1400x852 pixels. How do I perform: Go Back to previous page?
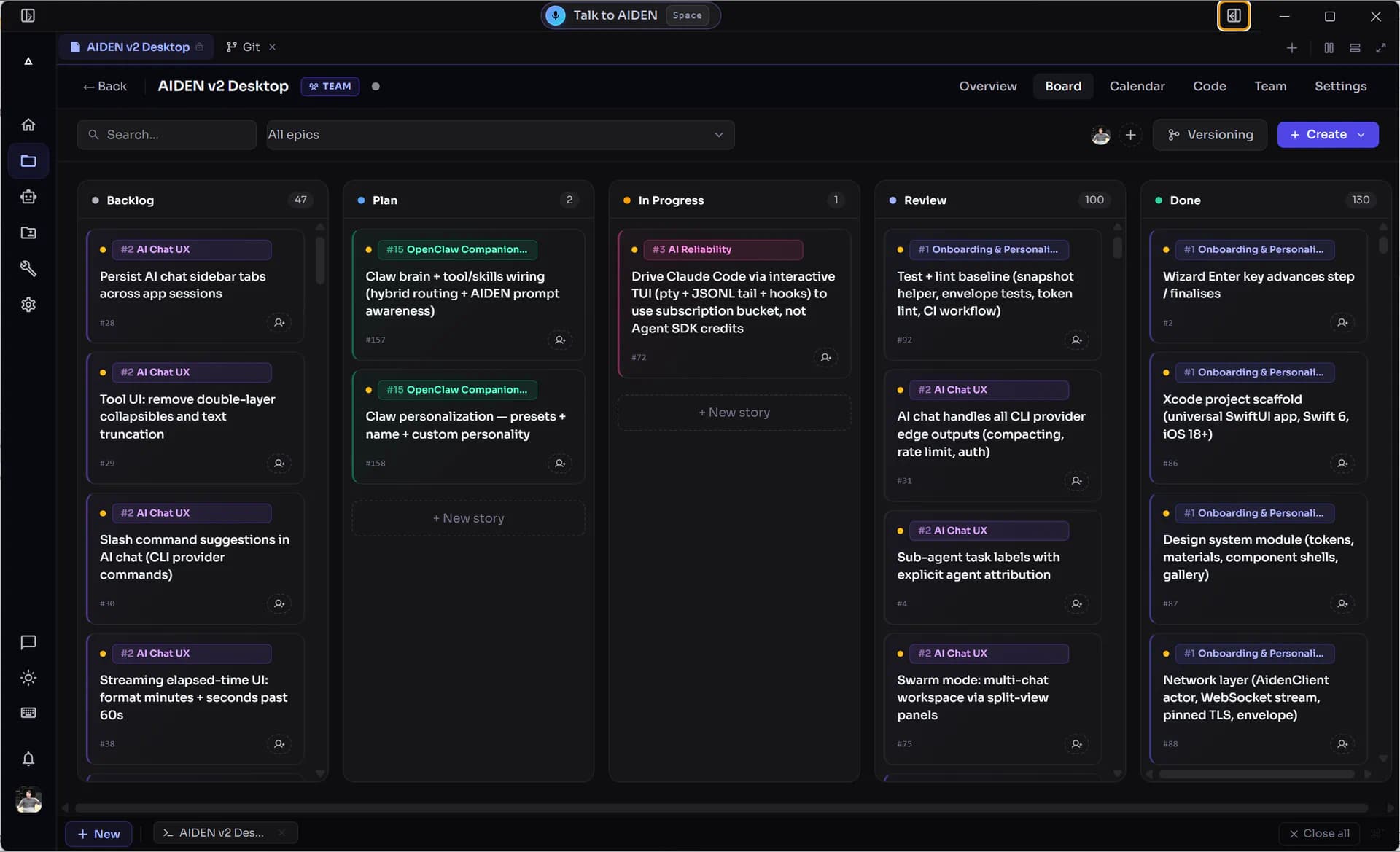click(x=104, y=86)
